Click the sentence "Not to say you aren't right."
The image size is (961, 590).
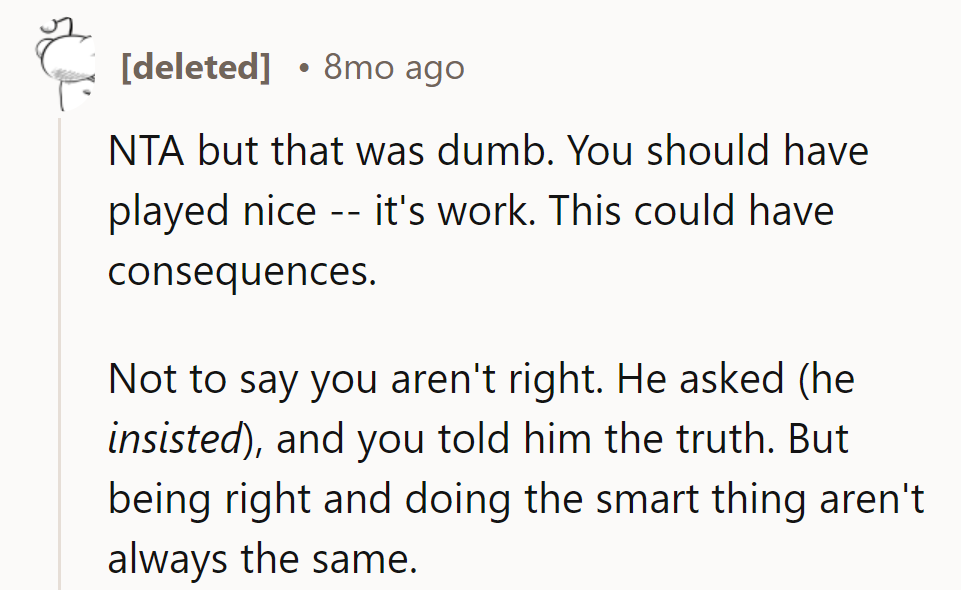[355, 380]
